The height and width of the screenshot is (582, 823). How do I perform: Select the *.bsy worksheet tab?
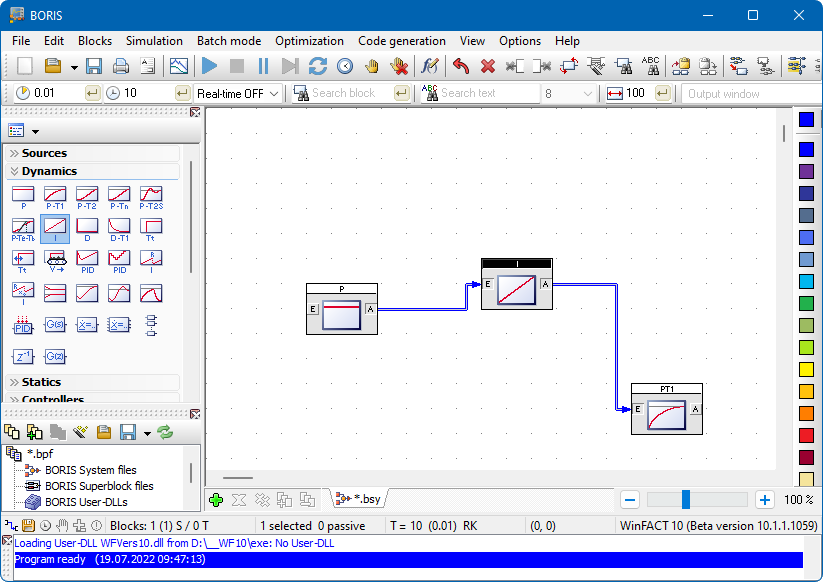click(x=360, y=499)
